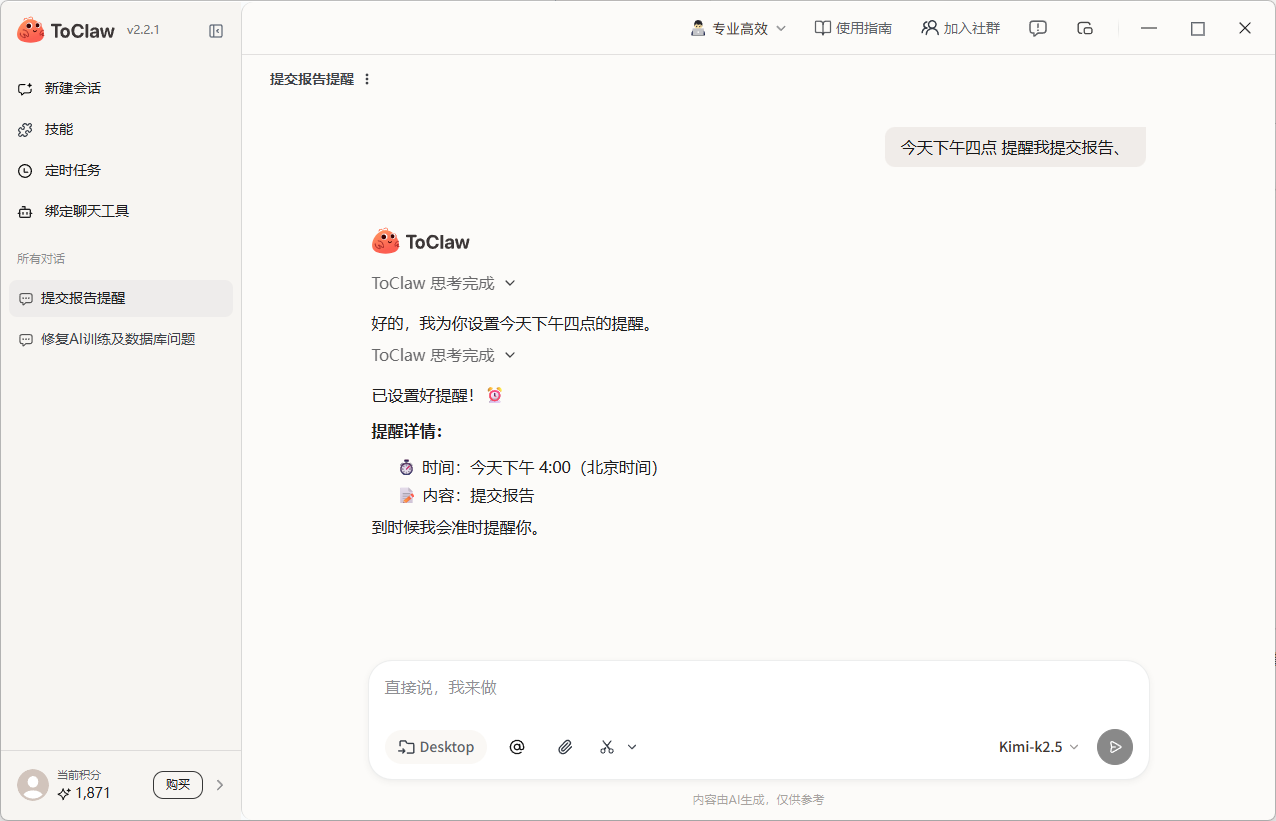1276x821 pixels.
Task: Expand account details chevron next to 购买
Action: [220, 785]
